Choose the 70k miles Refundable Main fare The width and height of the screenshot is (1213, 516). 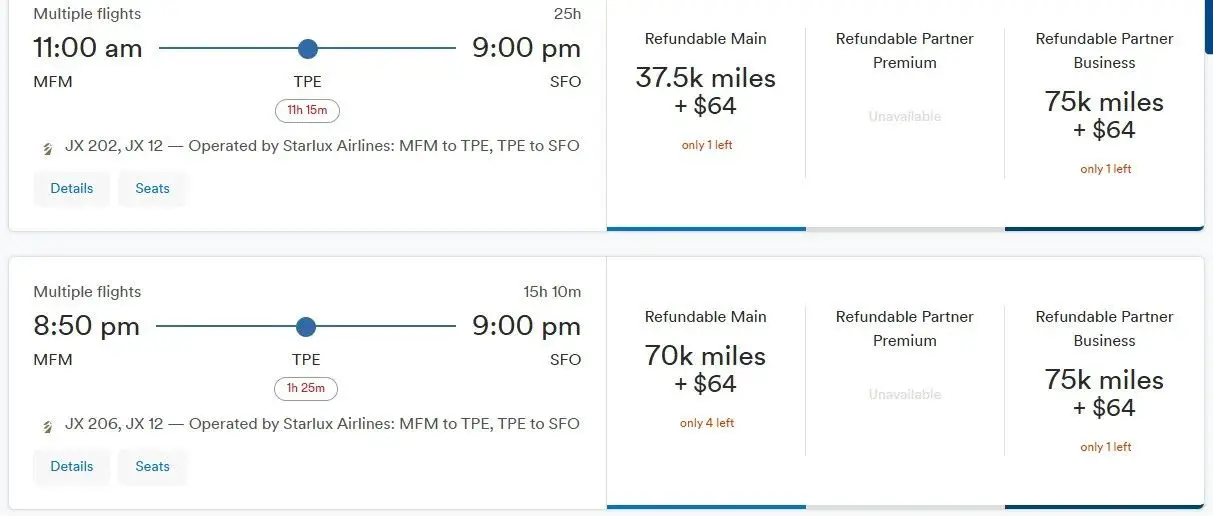coord(706,370)
